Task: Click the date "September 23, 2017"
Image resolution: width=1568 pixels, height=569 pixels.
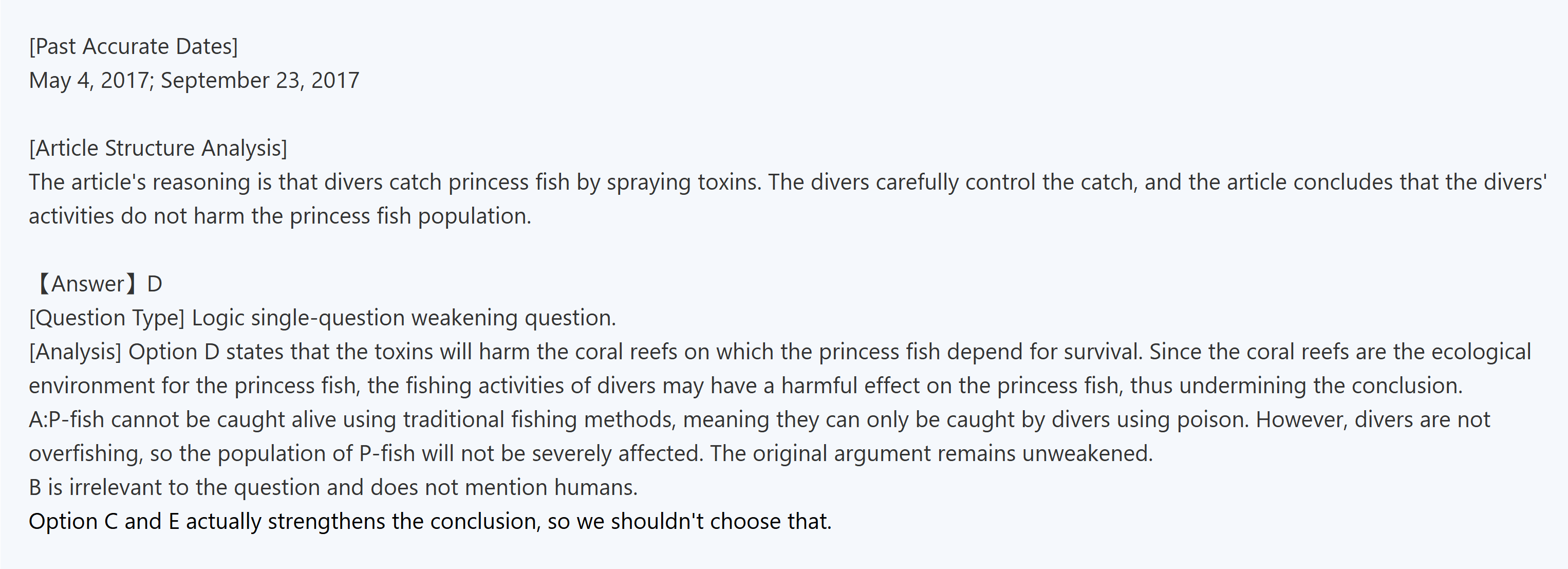Action: (260, 80)
